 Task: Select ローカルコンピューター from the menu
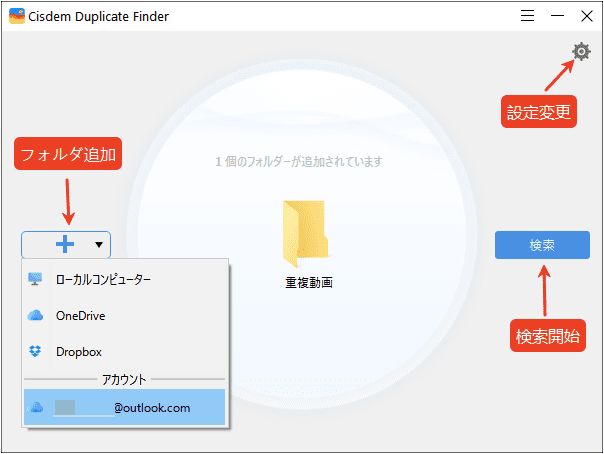(x=126, y=279)
